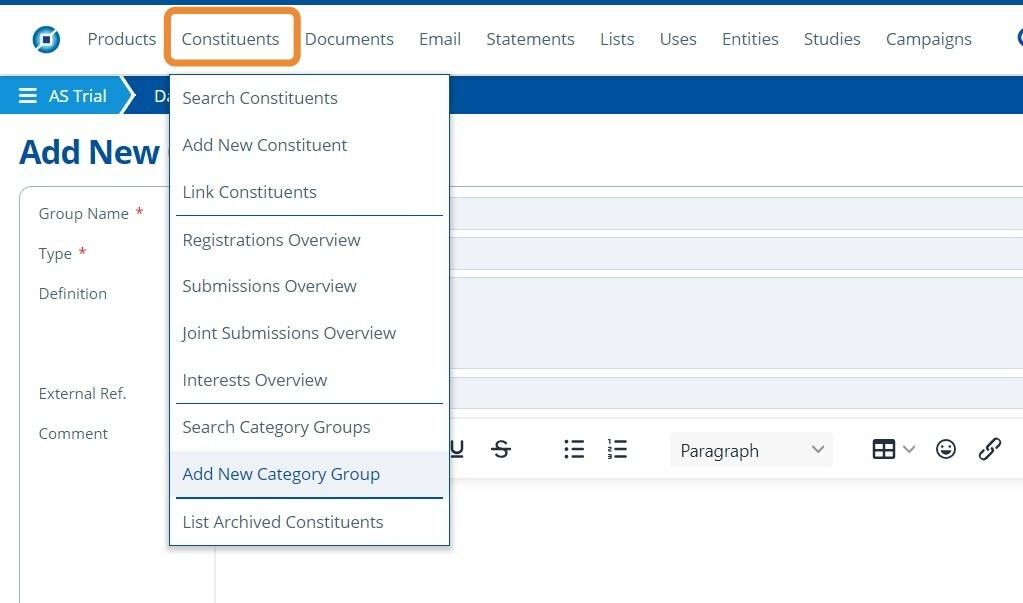
Task: Open List Archived Constituents
Action: [283, 522]
